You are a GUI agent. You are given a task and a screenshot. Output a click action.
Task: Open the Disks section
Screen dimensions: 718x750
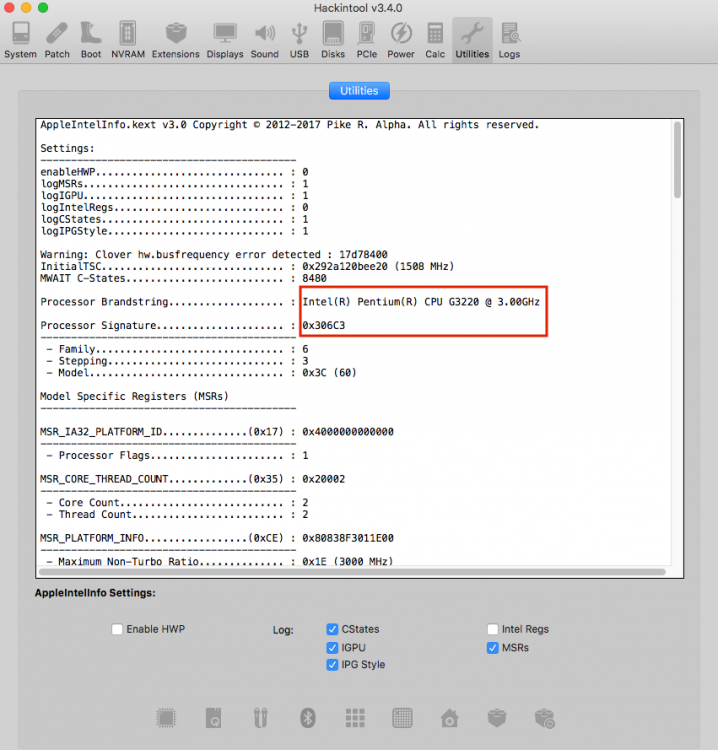pos(333,40)
